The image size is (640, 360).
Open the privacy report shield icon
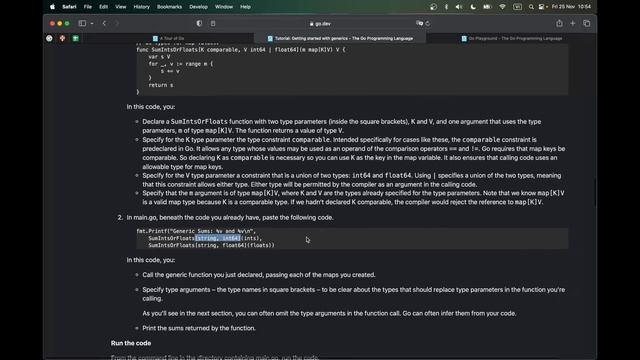click(199, 23)
